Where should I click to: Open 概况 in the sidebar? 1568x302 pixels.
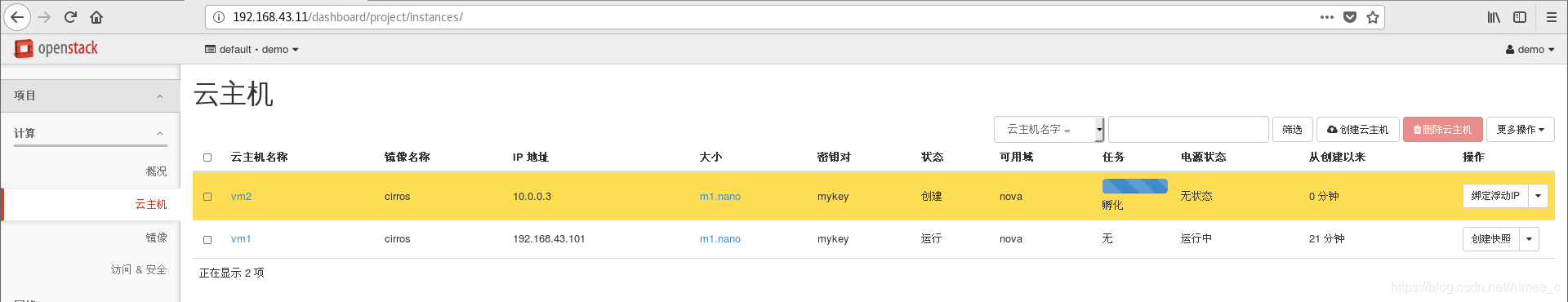pos(156,171)
